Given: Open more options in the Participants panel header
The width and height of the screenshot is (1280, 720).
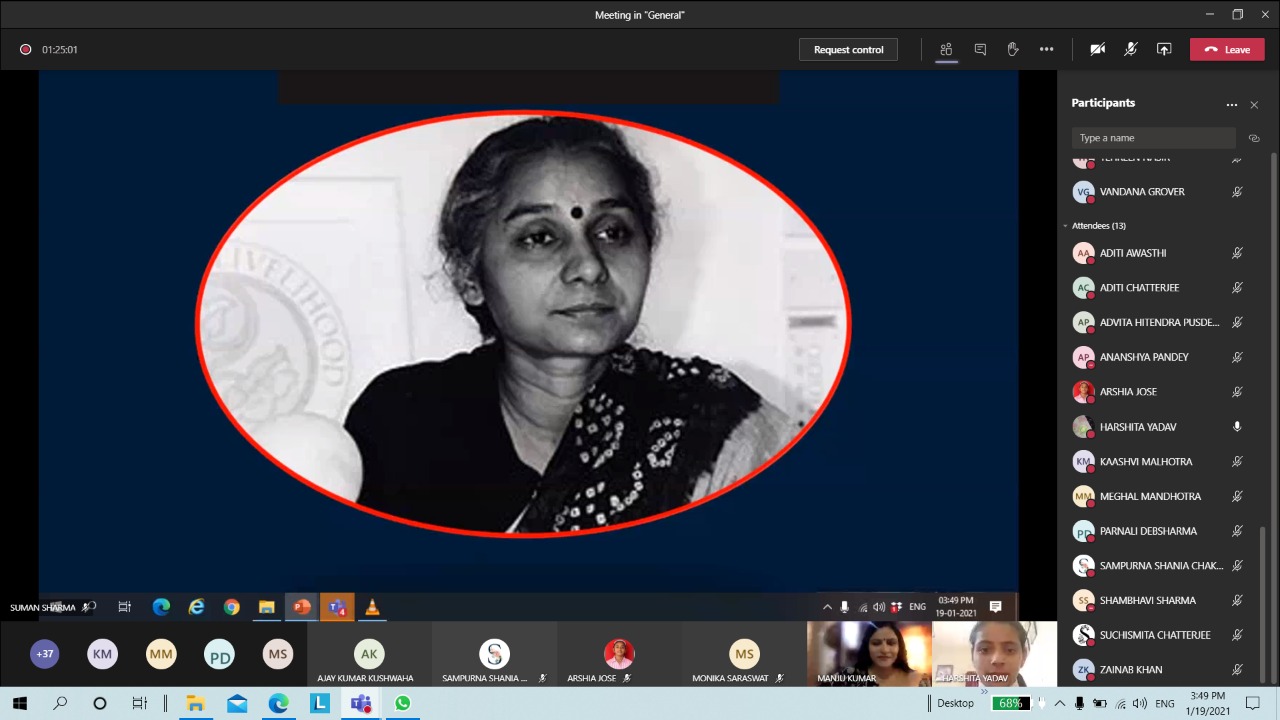Looking at the screenshot, I should point(1232,104).
